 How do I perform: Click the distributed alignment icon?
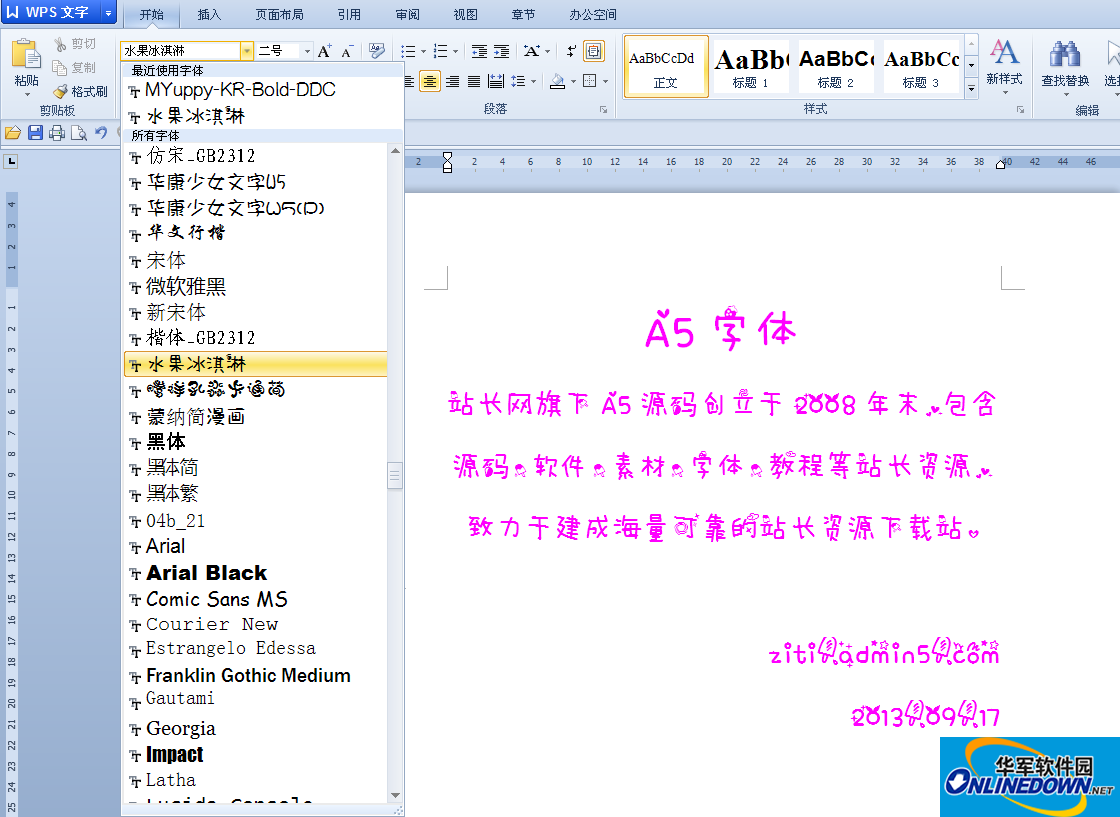coord(496,81)
